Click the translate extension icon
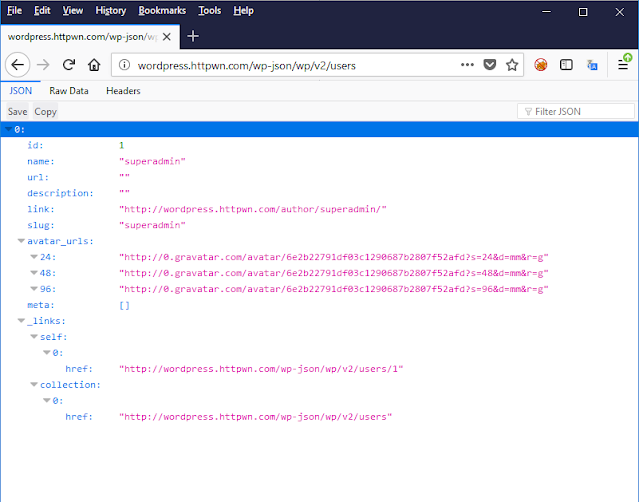This screenshot has width=639, height=502. (x=592, y=65)
